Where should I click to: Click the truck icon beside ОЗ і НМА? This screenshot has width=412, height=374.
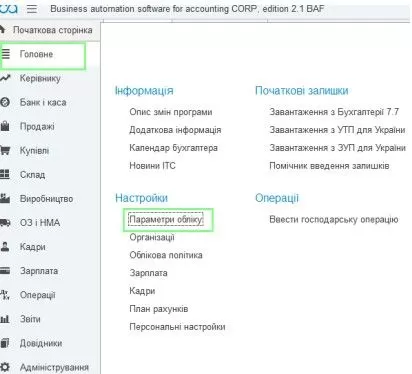(5, 223)
